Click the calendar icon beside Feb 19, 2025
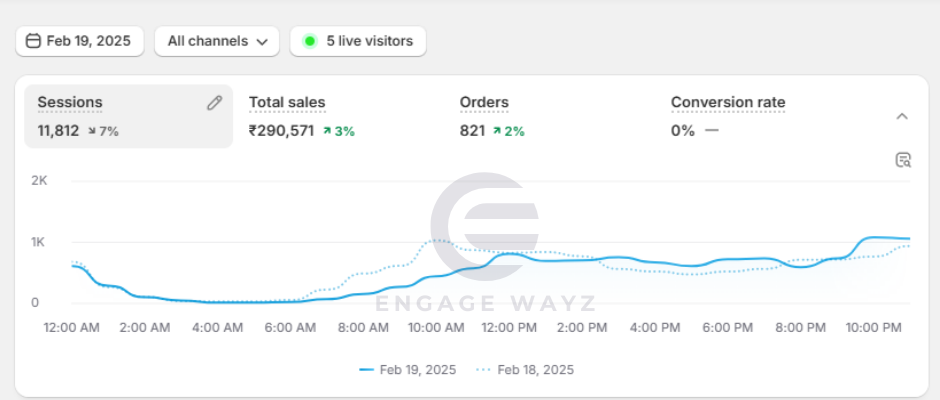This screenshot has height=400, width=940. (33, 41)
